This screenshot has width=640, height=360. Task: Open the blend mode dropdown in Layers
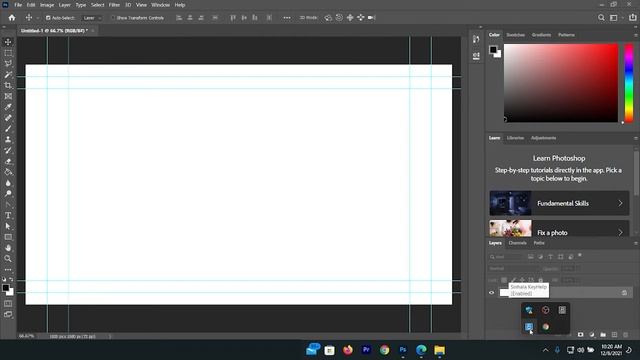click(514, 269)
